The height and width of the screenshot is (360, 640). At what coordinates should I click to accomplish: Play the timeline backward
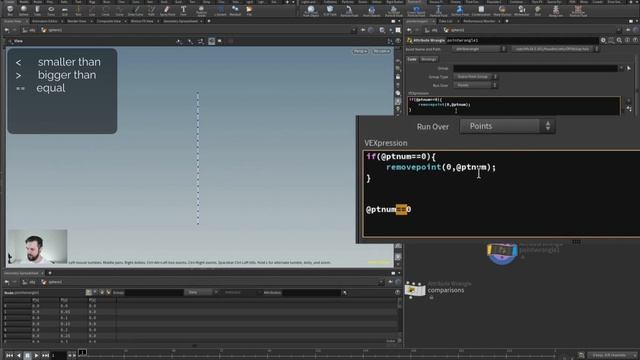tap(18, 356)
